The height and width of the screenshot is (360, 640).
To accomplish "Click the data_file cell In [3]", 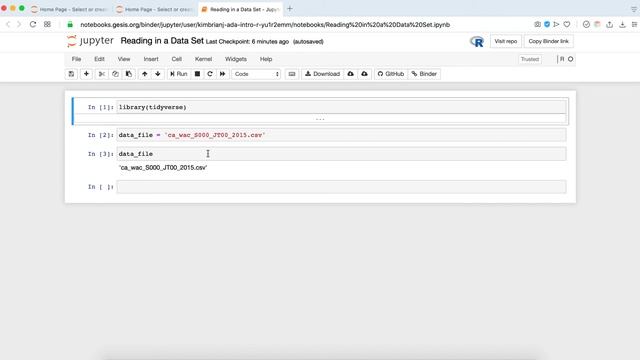I will 341,154.
